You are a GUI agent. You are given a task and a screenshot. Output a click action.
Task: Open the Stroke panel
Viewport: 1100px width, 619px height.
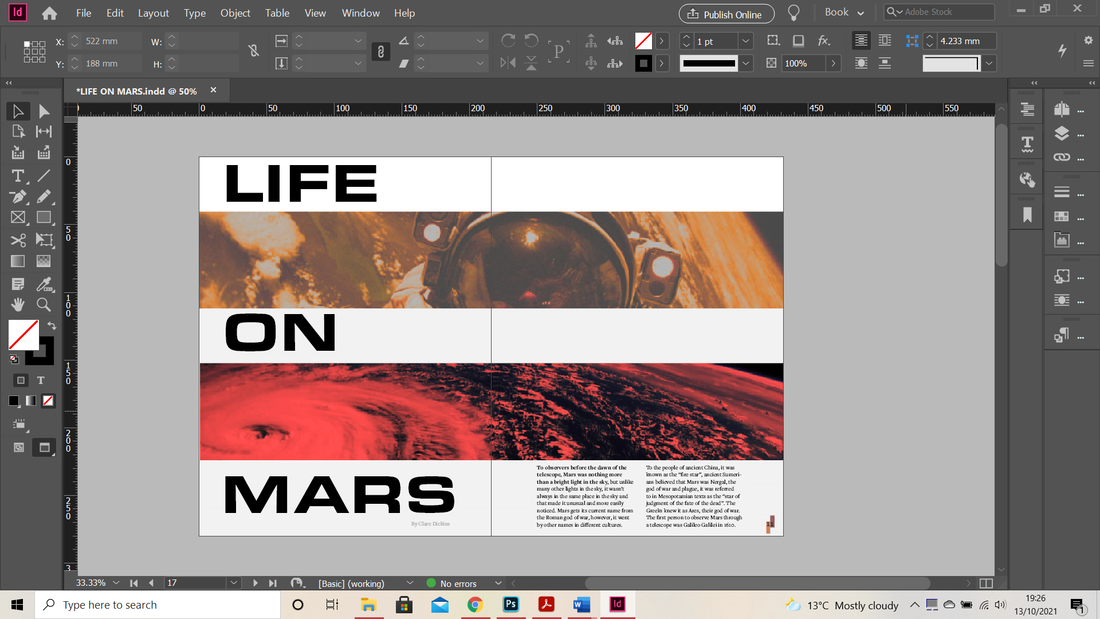click(1061, 192)
